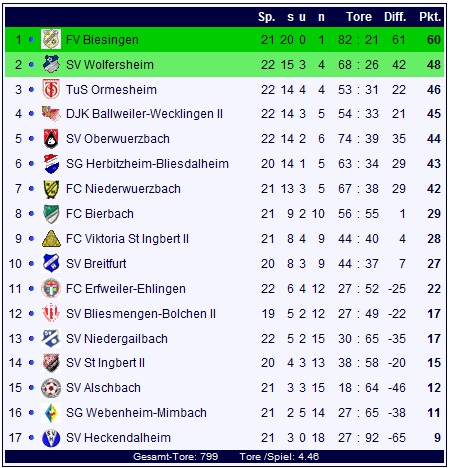This screenshot has width=450, height=468.
Task: Open the DJK Ballweiler-Wecklingen II team link
Action: coord(144,114)
